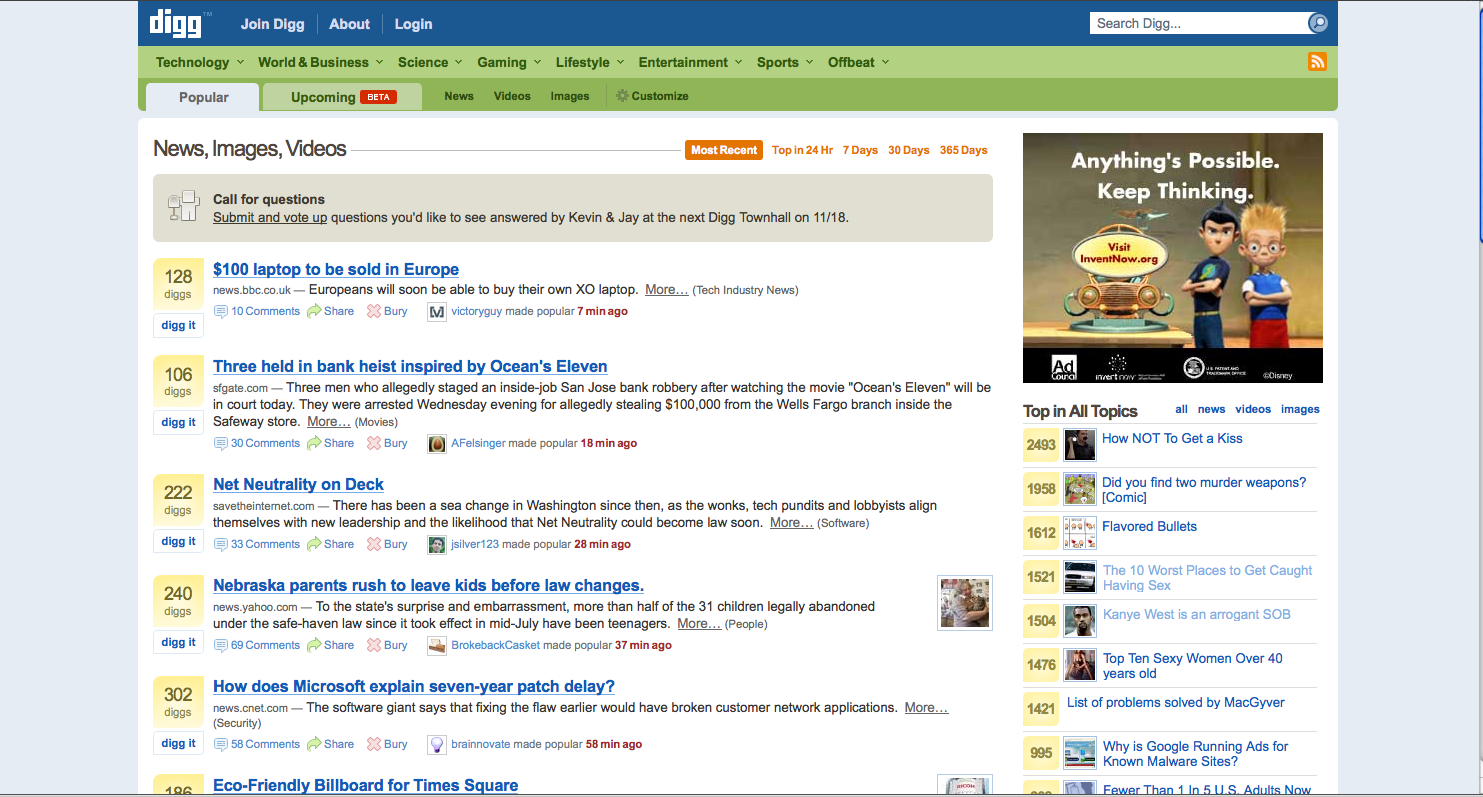Open BrokebackCasket's avatar icon
Screen dimensions: 1483x797
coord(436,646)
